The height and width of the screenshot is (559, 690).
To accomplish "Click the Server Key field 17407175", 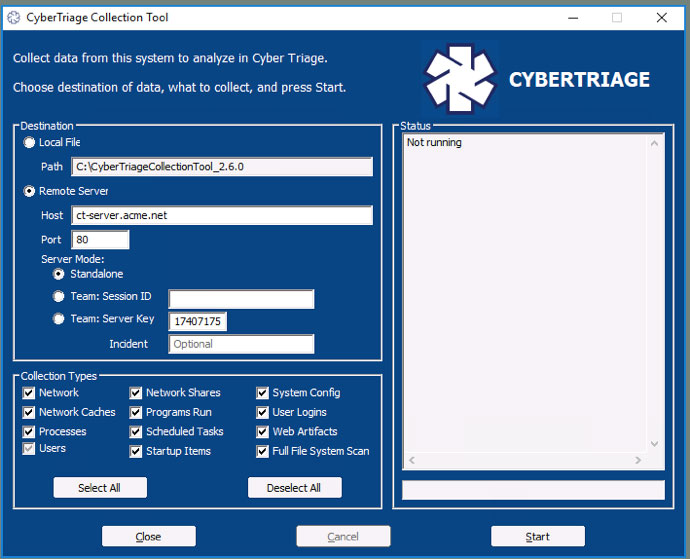I will (198, 321).
